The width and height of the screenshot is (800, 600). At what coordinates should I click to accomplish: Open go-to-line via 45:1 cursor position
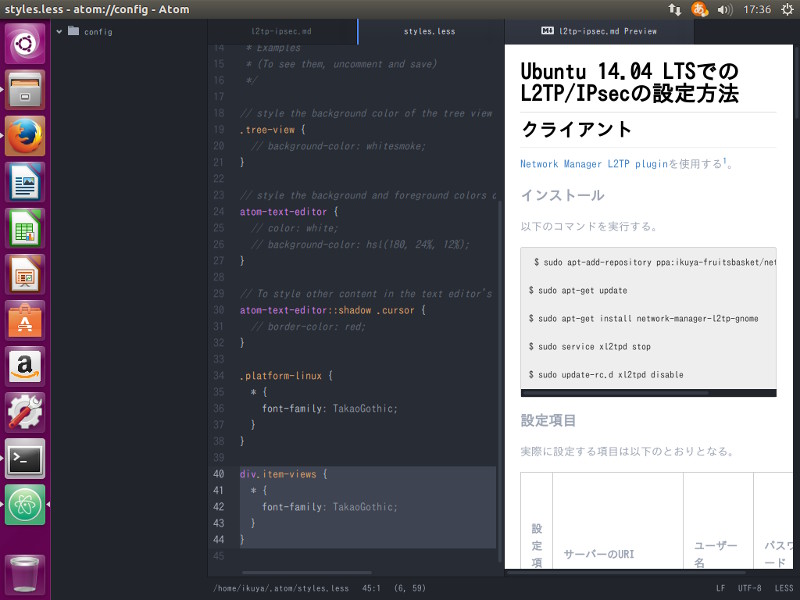pyautogui.click(x=371, y=588)
